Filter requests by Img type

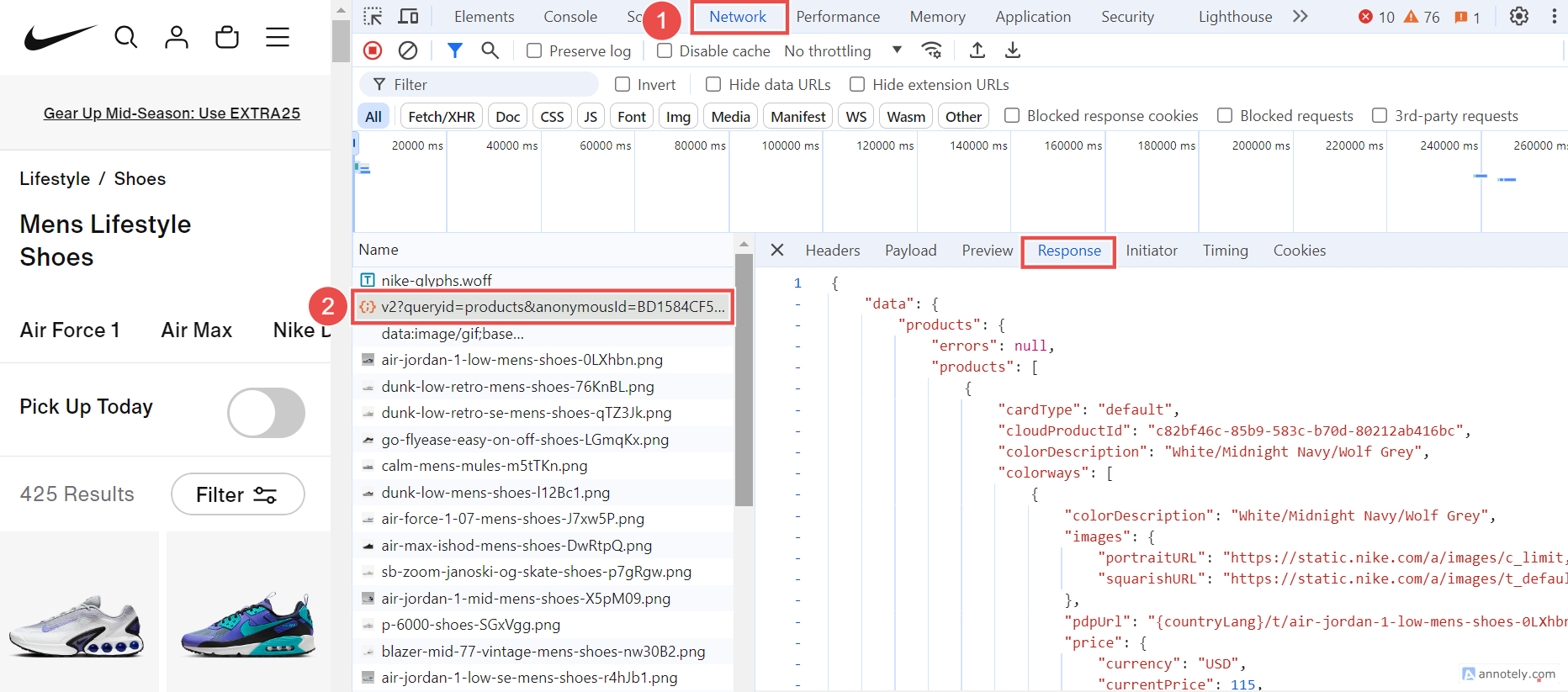[678, 116]
